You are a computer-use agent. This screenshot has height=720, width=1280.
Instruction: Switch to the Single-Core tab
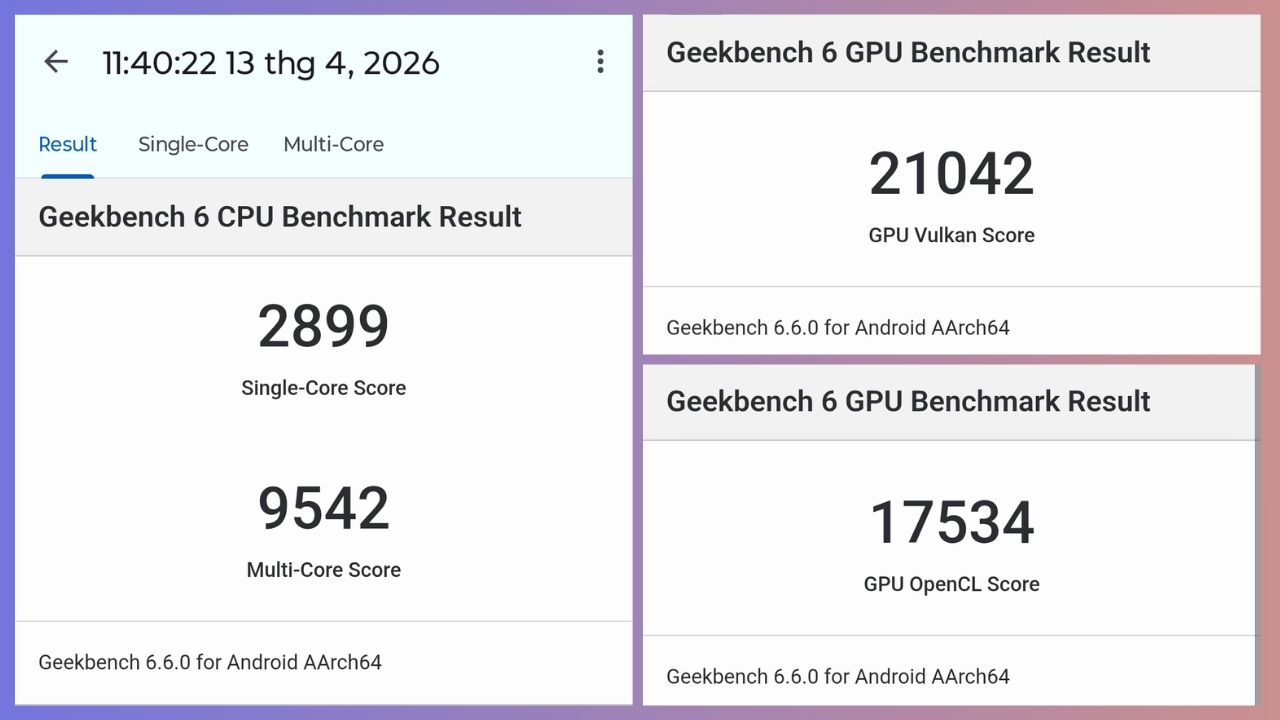pos(193,144)
